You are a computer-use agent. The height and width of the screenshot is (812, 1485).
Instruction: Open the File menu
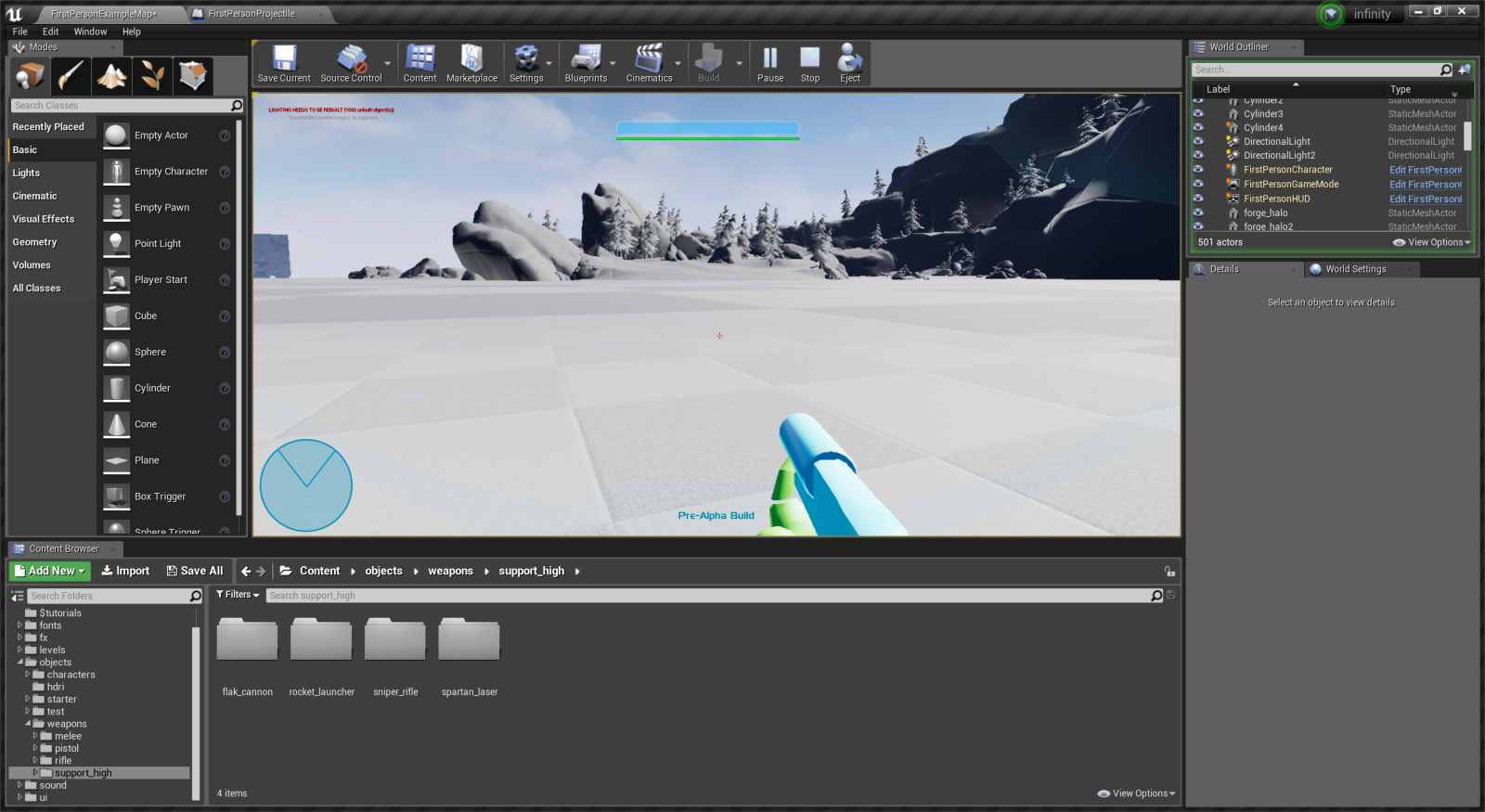click(20, 32)
